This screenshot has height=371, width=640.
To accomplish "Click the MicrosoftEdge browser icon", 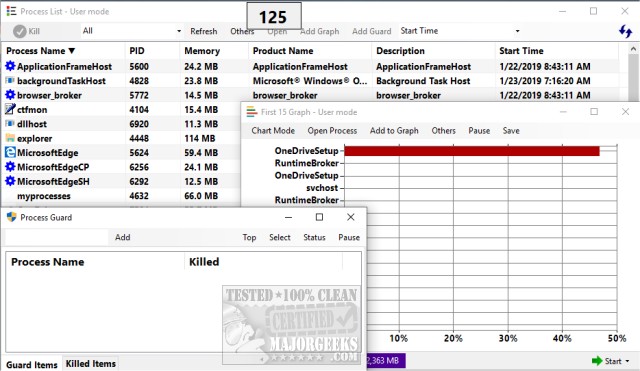I will tap(10, 152).
